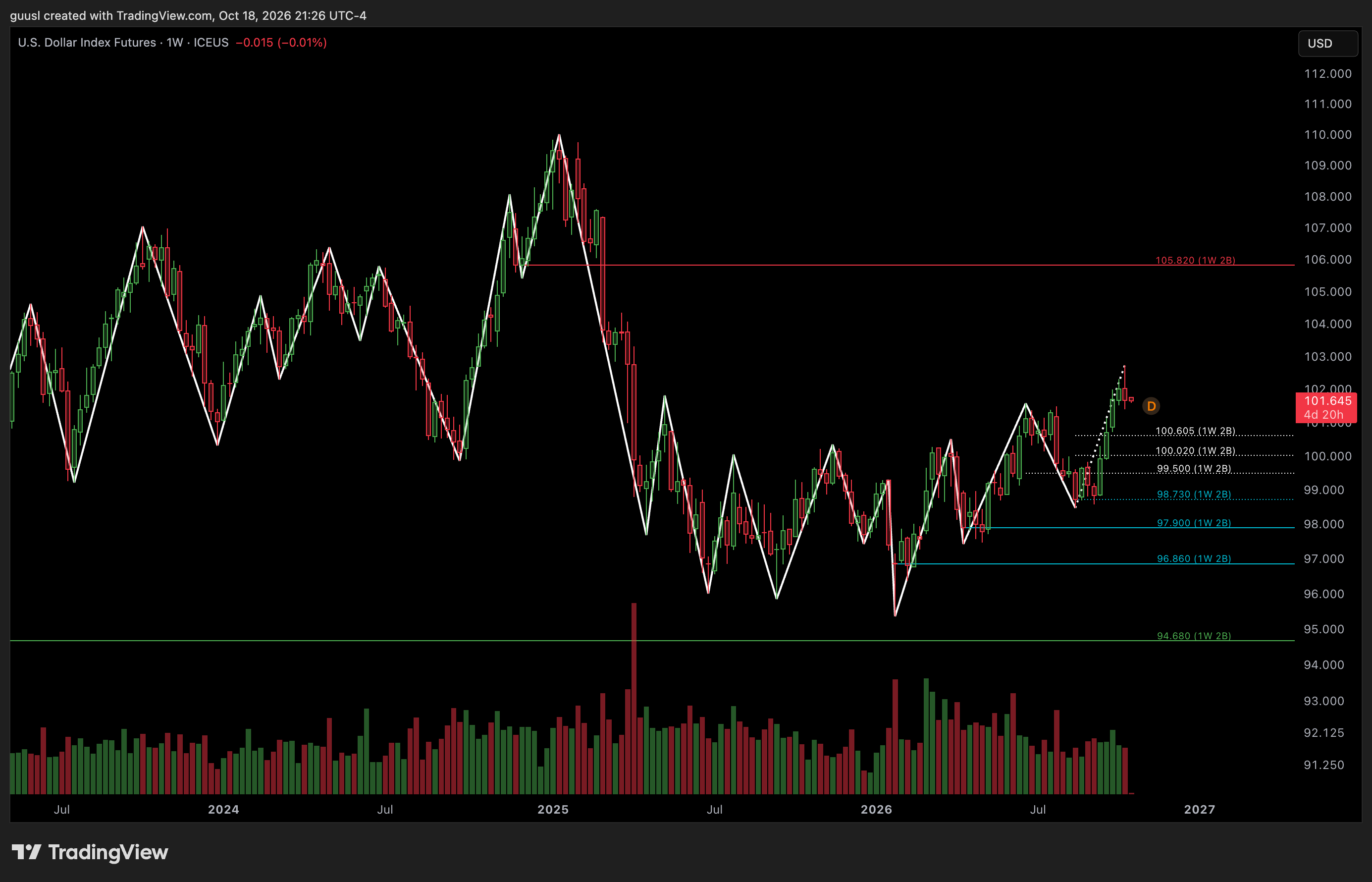Screen dimensions: 1372x882
Task: Click the orange D dividend marker
Action: [x=1151, y=406]
